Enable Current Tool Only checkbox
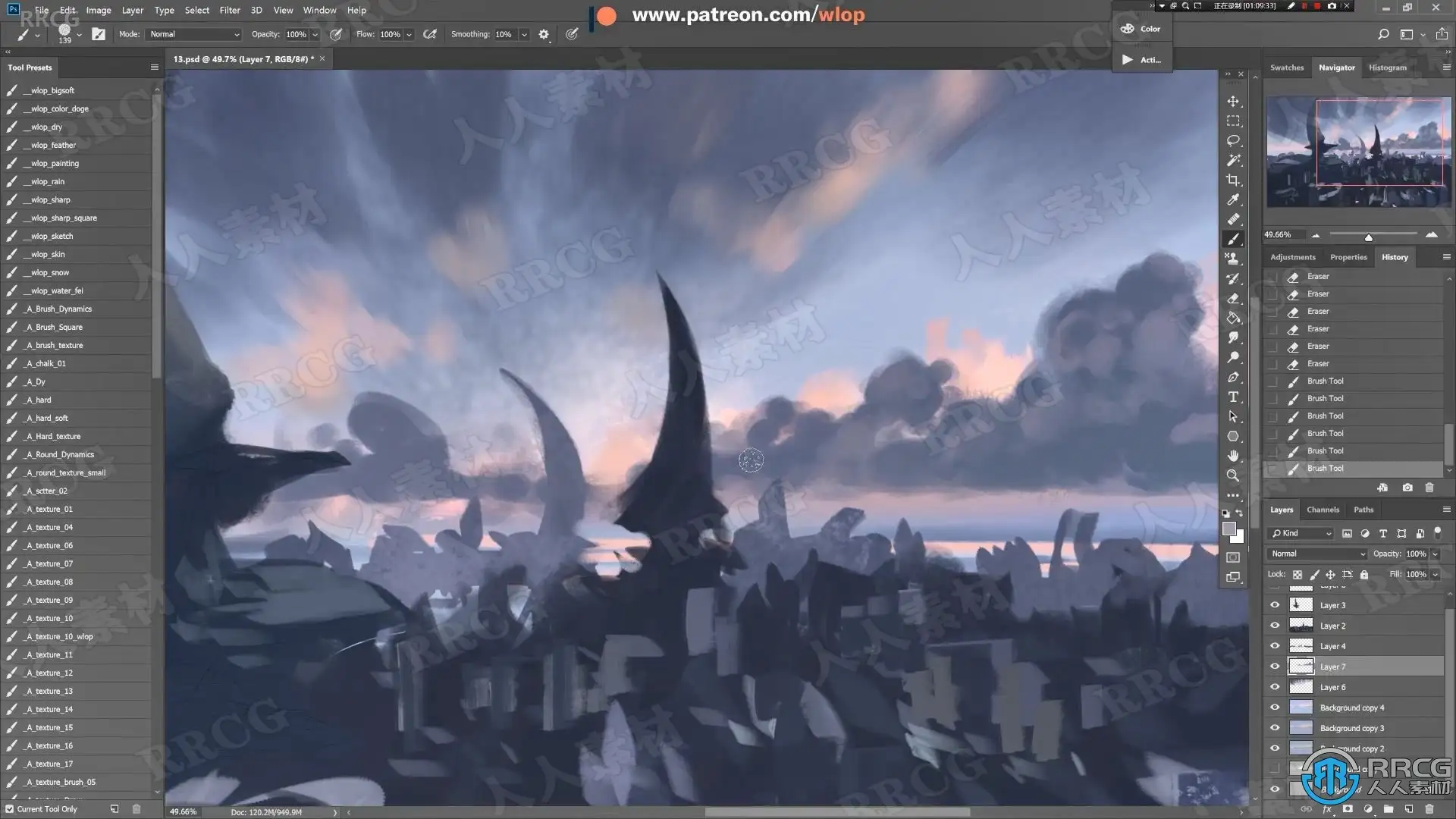 point(10,809)
